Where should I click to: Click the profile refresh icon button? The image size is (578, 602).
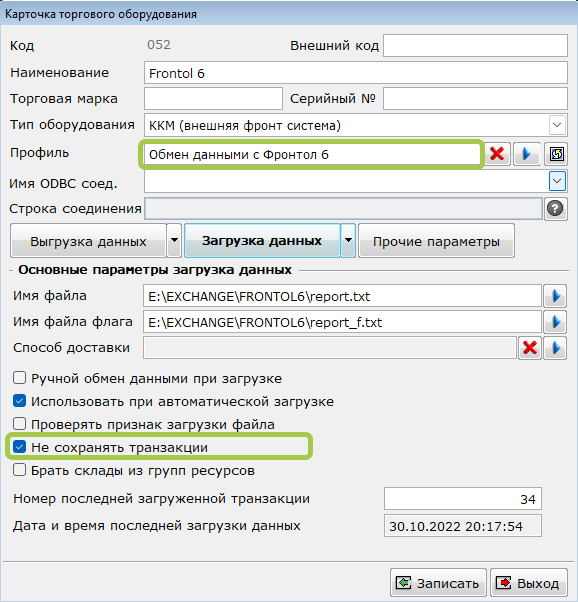click(556, 154)
